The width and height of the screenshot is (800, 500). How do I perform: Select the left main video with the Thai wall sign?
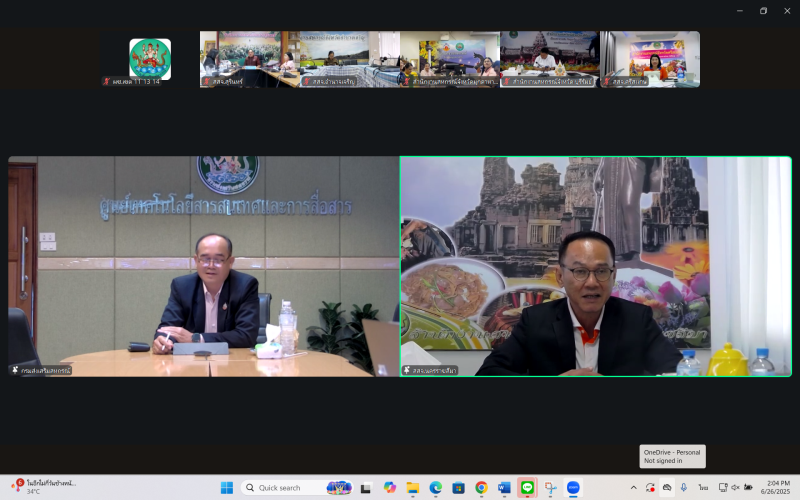[x=204, y=266]
